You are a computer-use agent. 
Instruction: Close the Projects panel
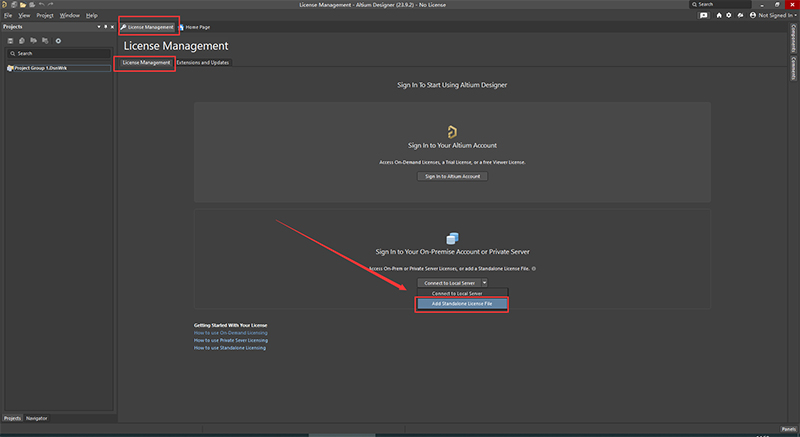(x=112, y=27)
